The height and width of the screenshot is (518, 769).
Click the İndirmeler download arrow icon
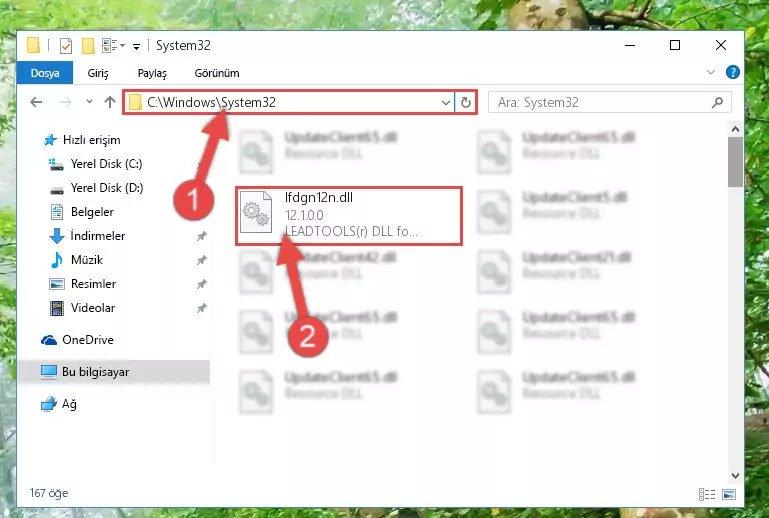[x=56, y=236]
